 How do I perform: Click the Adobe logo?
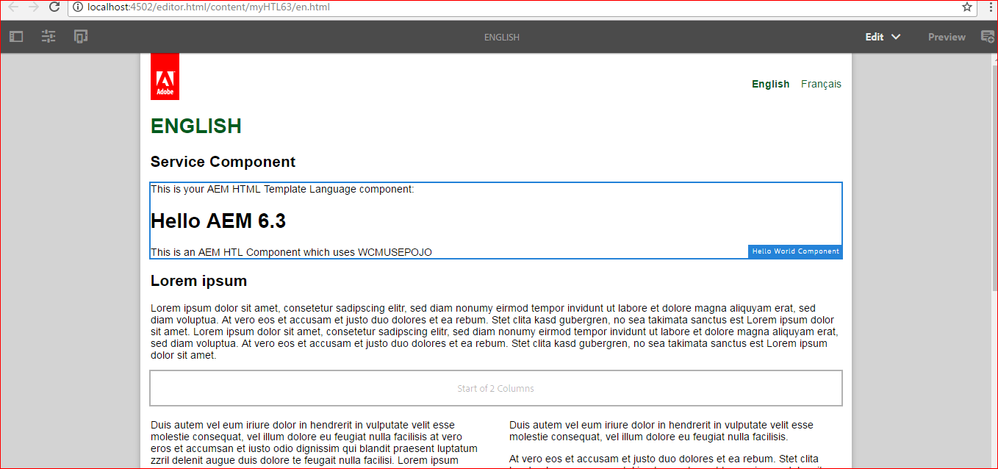pyautogui.click(x=165, y=77)
